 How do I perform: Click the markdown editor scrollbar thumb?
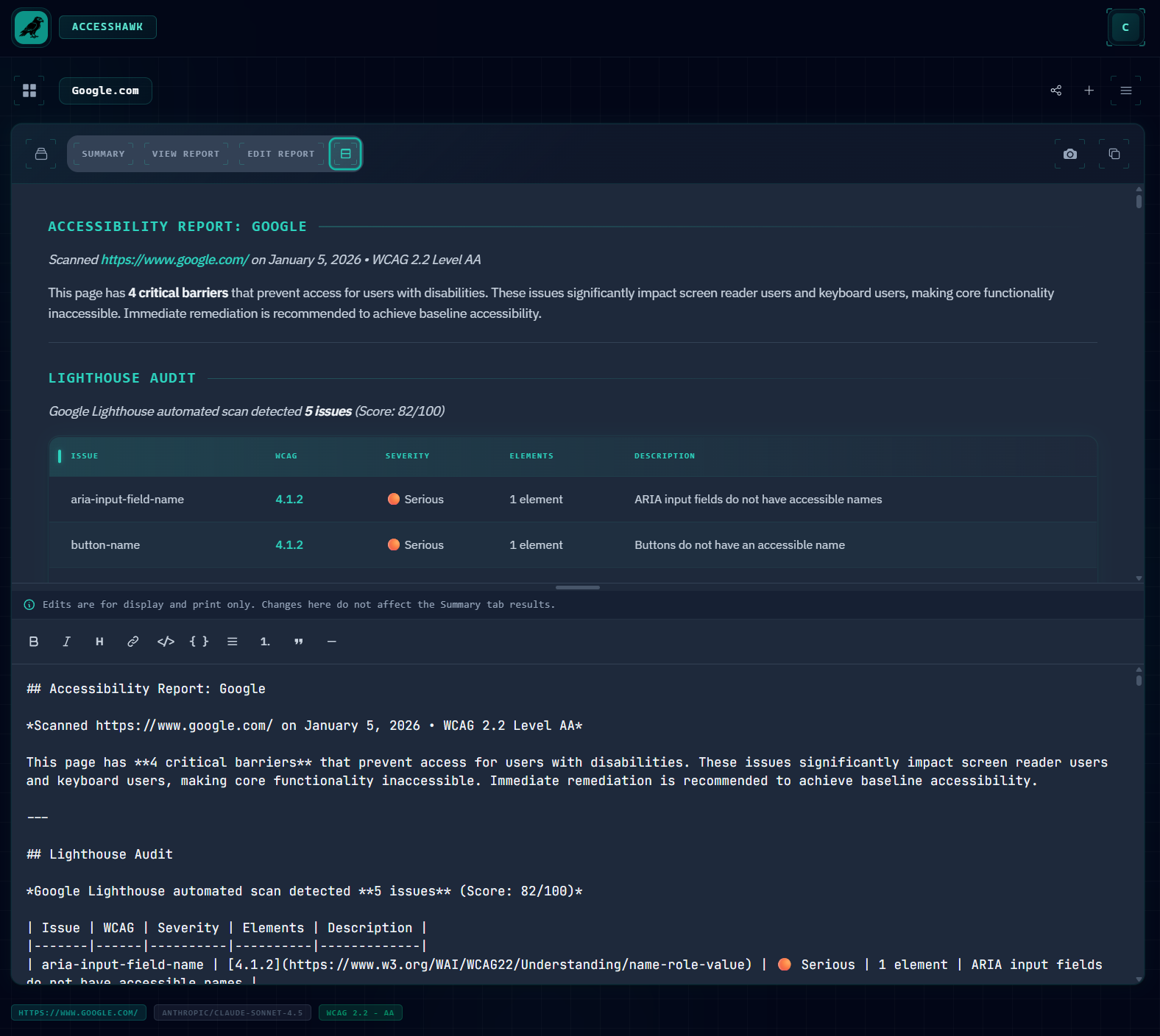[x=1139, y=680]
